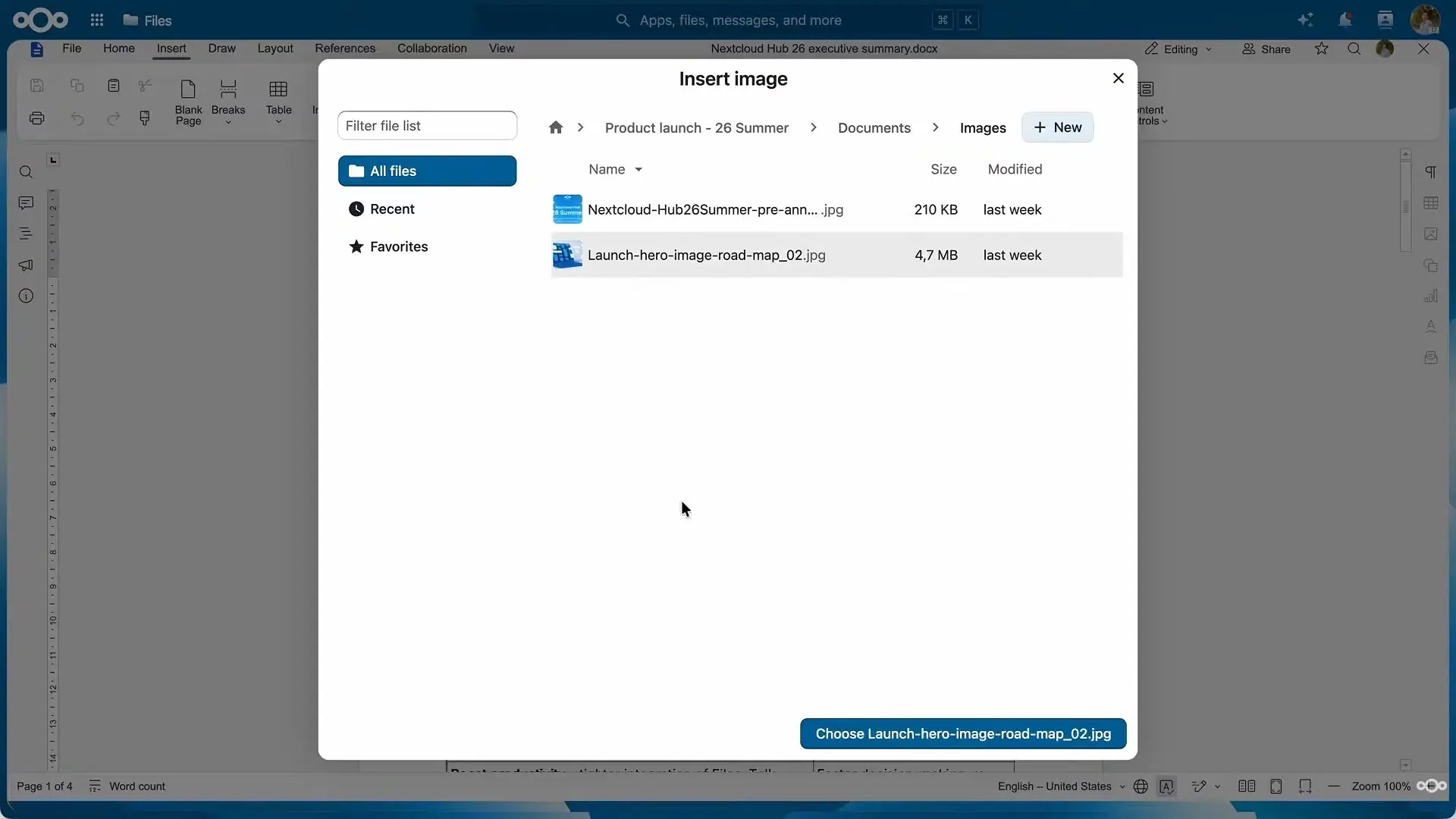
Task: Open the Editing mode dropdown
Action: [x=1178, y=49]
